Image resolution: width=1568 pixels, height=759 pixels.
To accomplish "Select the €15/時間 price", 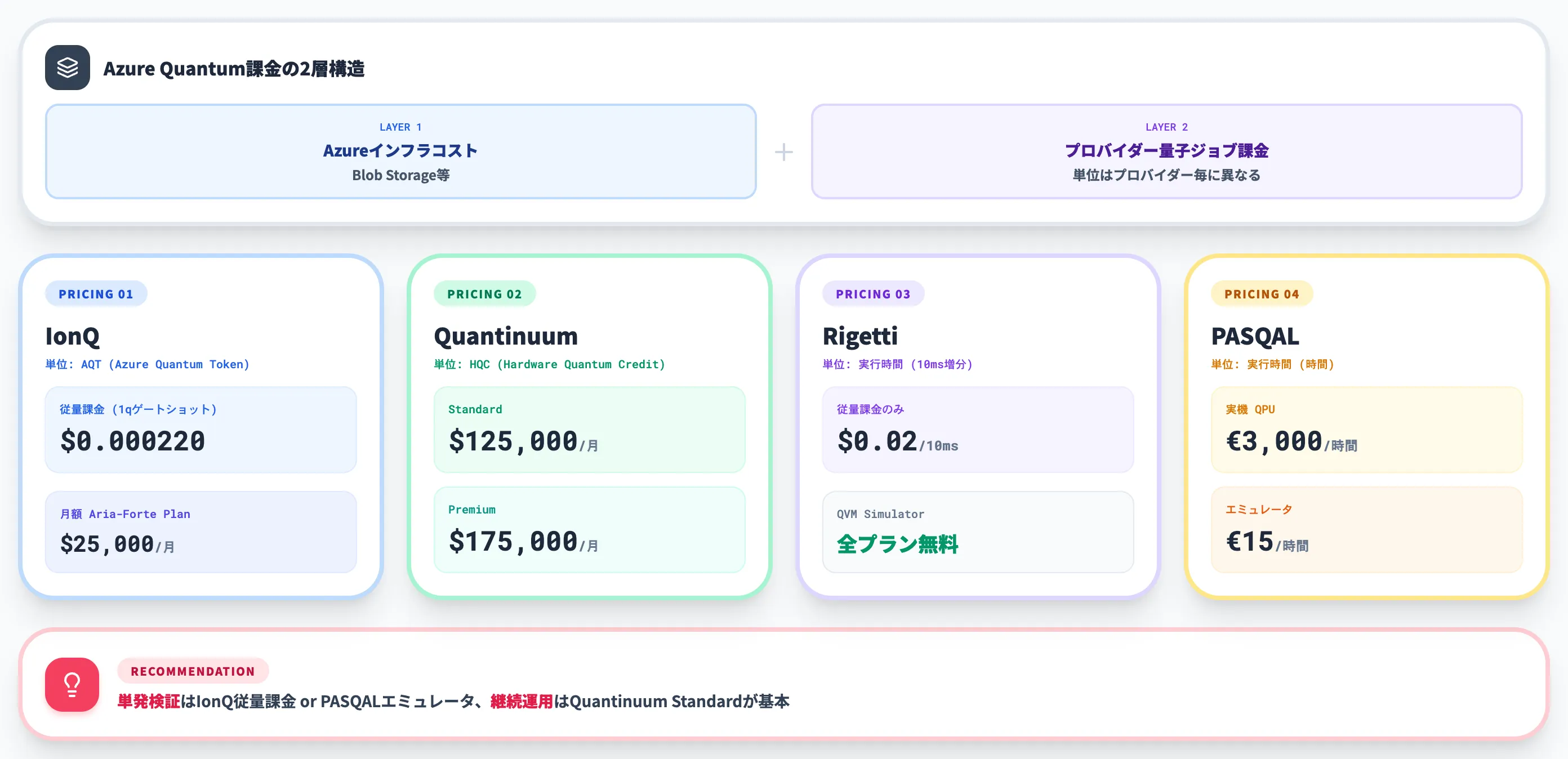I will click(1267, 541).
